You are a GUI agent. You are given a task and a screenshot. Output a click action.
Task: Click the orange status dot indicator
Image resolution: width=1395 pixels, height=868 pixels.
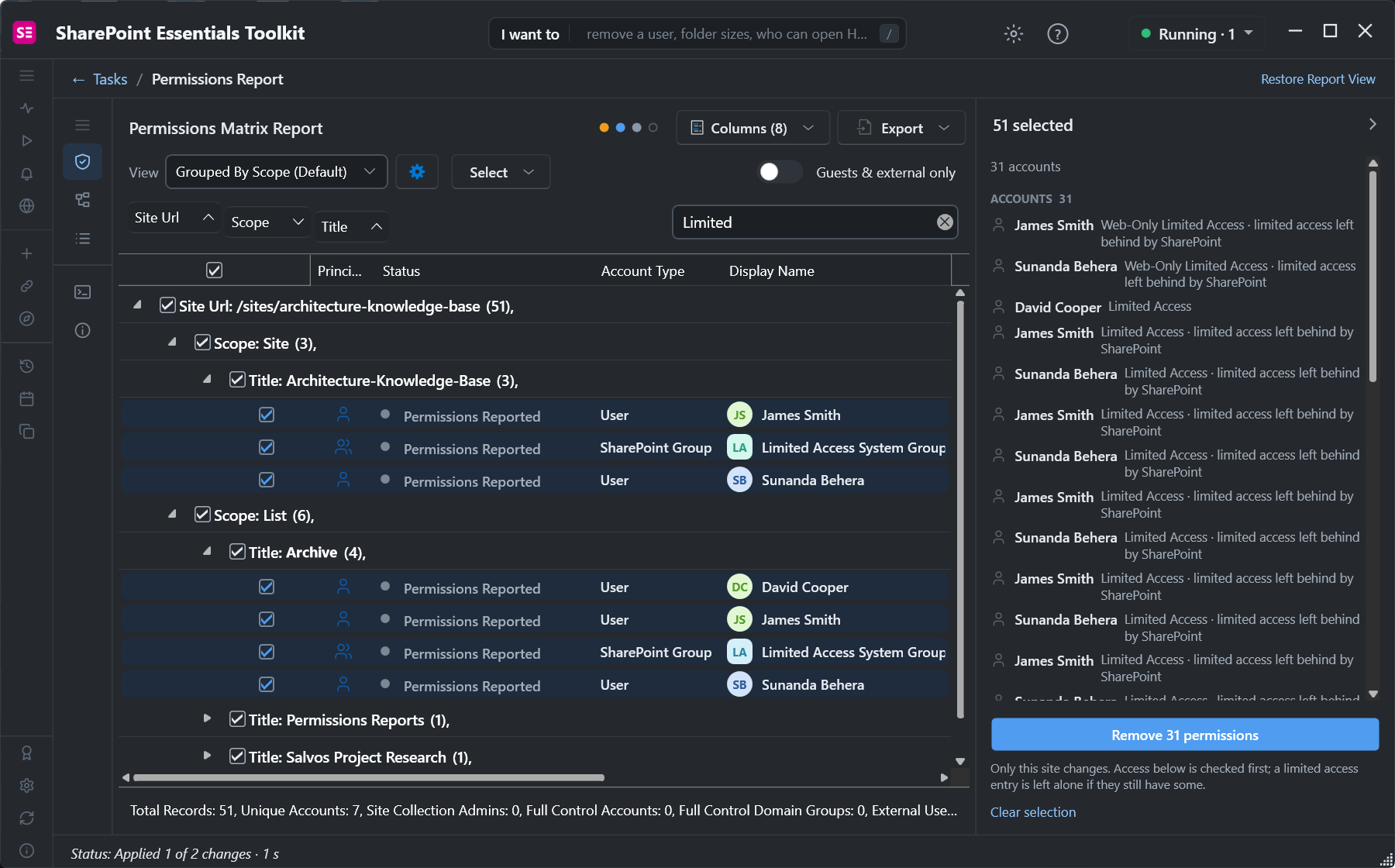coord(604,128)
